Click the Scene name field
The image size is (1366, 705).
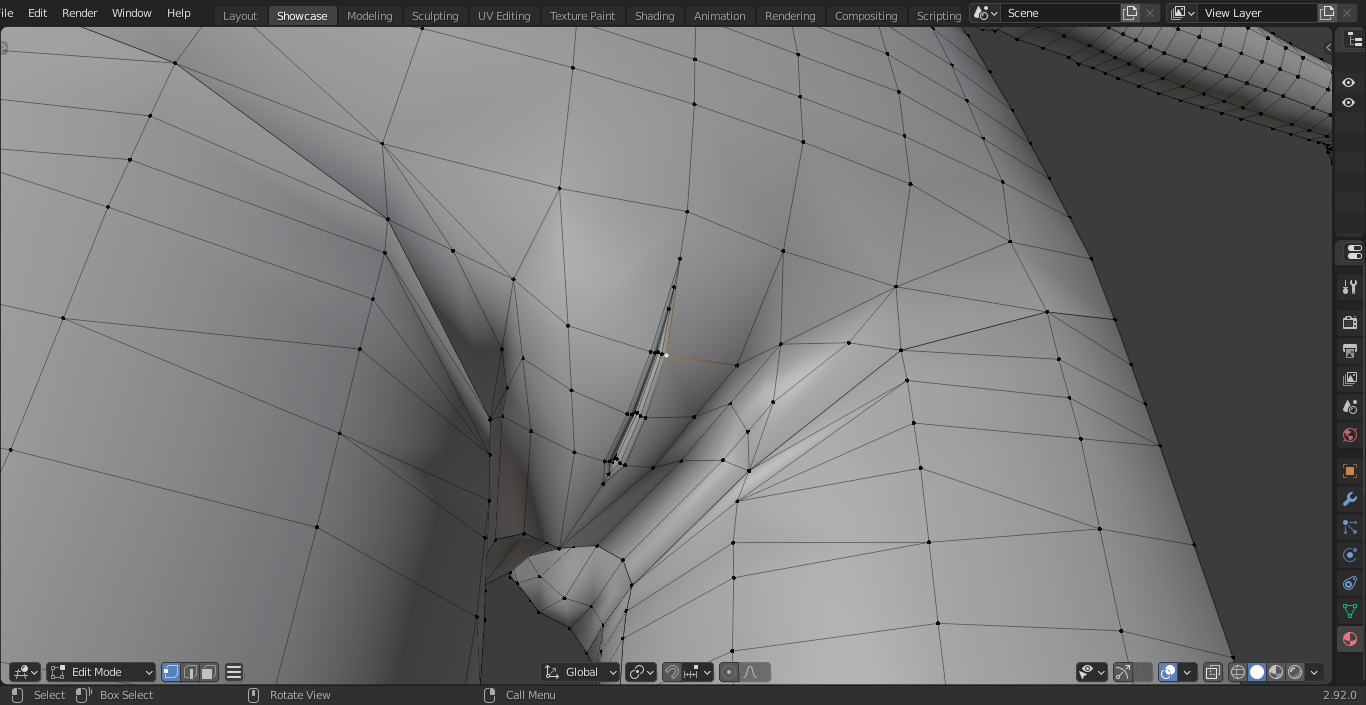tap(1060, 13)
